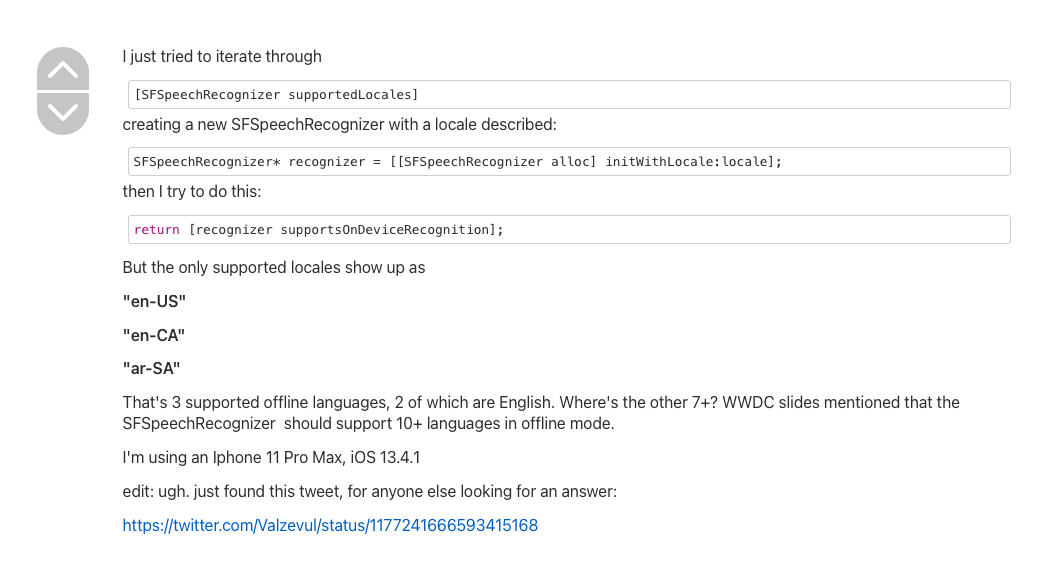Click the bold "ar-SA" locale text
The height and width of the screenshot is (572, 1047).
pyautogui.click(x=152, y=368)
